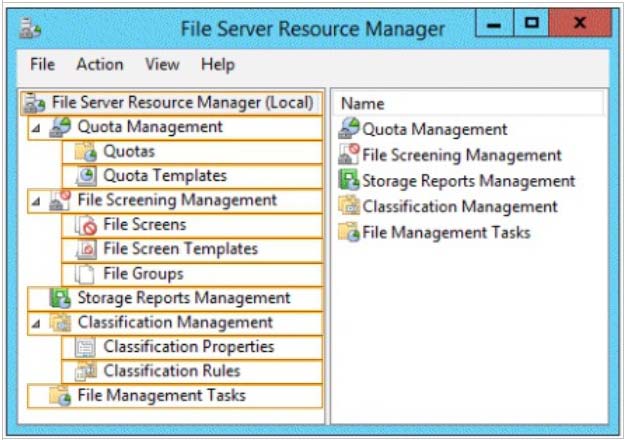
Task: Close the File Server Resource Manager window
Action: point(580,23)
